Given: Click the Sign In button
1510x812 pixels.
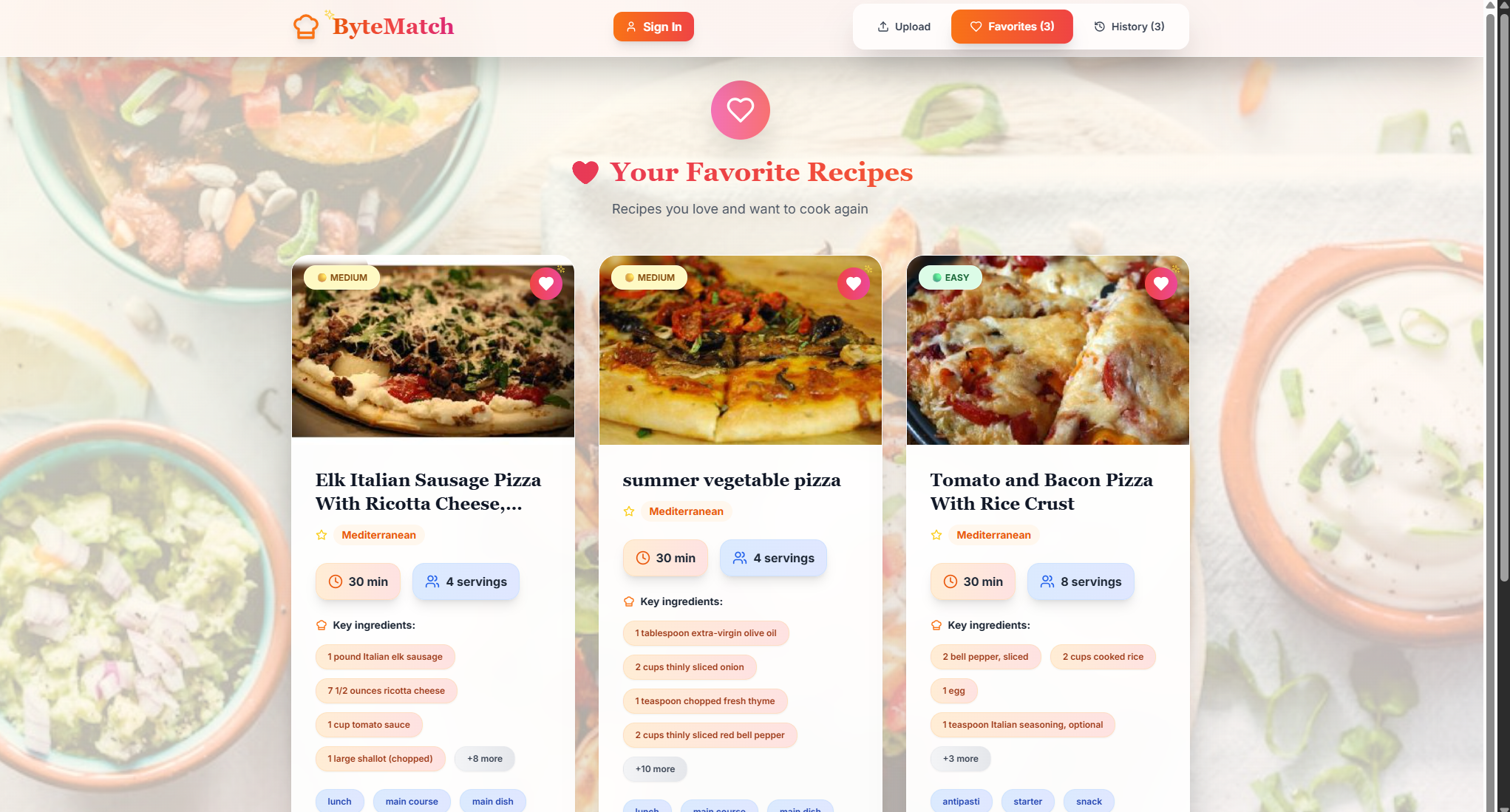Looking at the screenshot, I should (x=653, y=27).
